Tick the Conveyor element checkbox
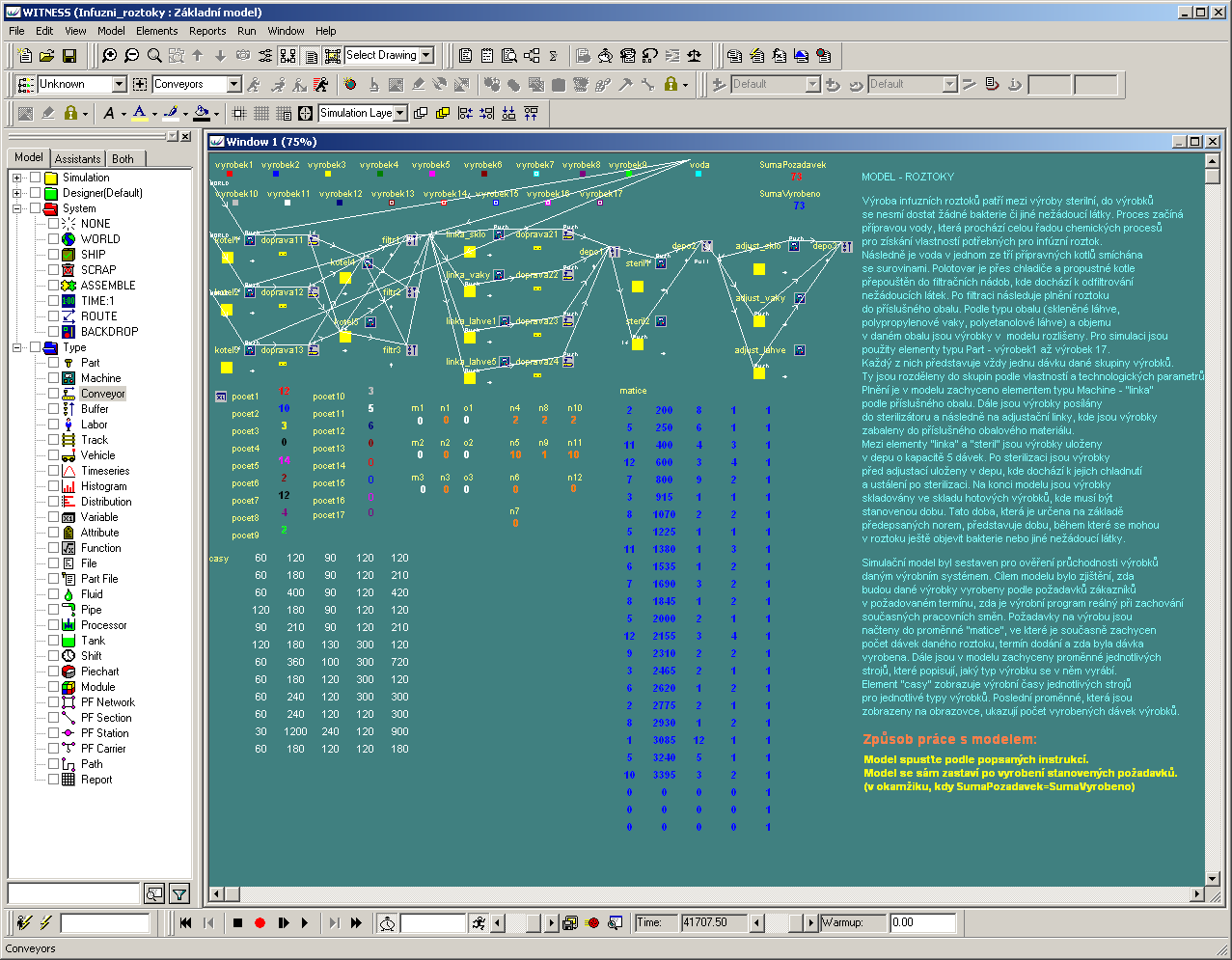The image size is (1232, 960). [54, 394]
